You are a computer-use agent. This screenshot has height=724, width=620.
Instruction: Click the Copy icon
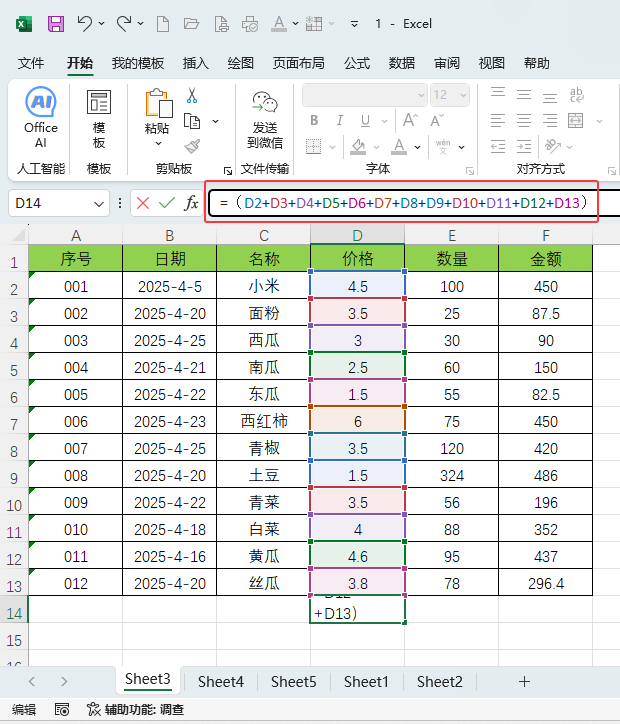click(x=192, y=121)
